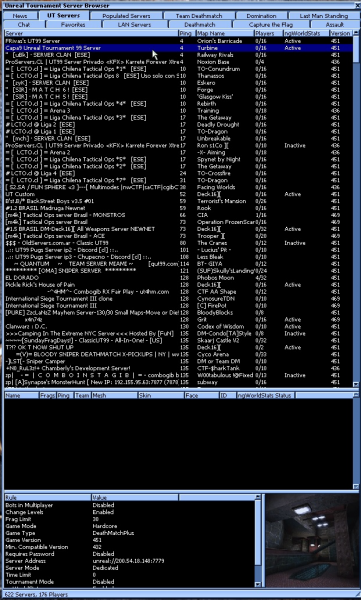The image size is (361, 600).
Task: Select LCTO.cl Arena 3 server
Action: pyautogui.click(x=178, y=111)
